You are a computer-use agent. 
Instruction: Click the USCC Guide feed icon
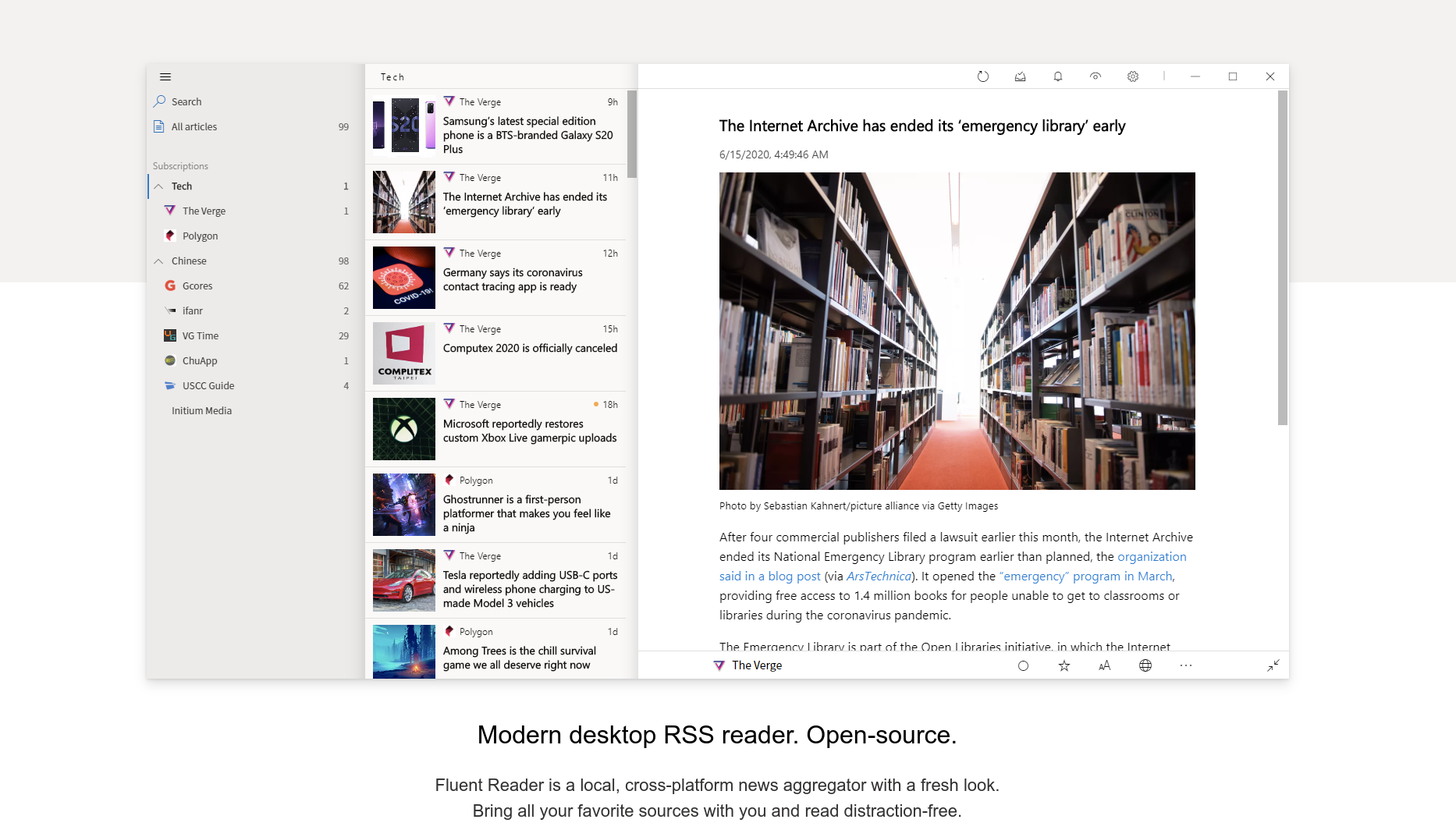pyautogui.click(x=170, y=386)
